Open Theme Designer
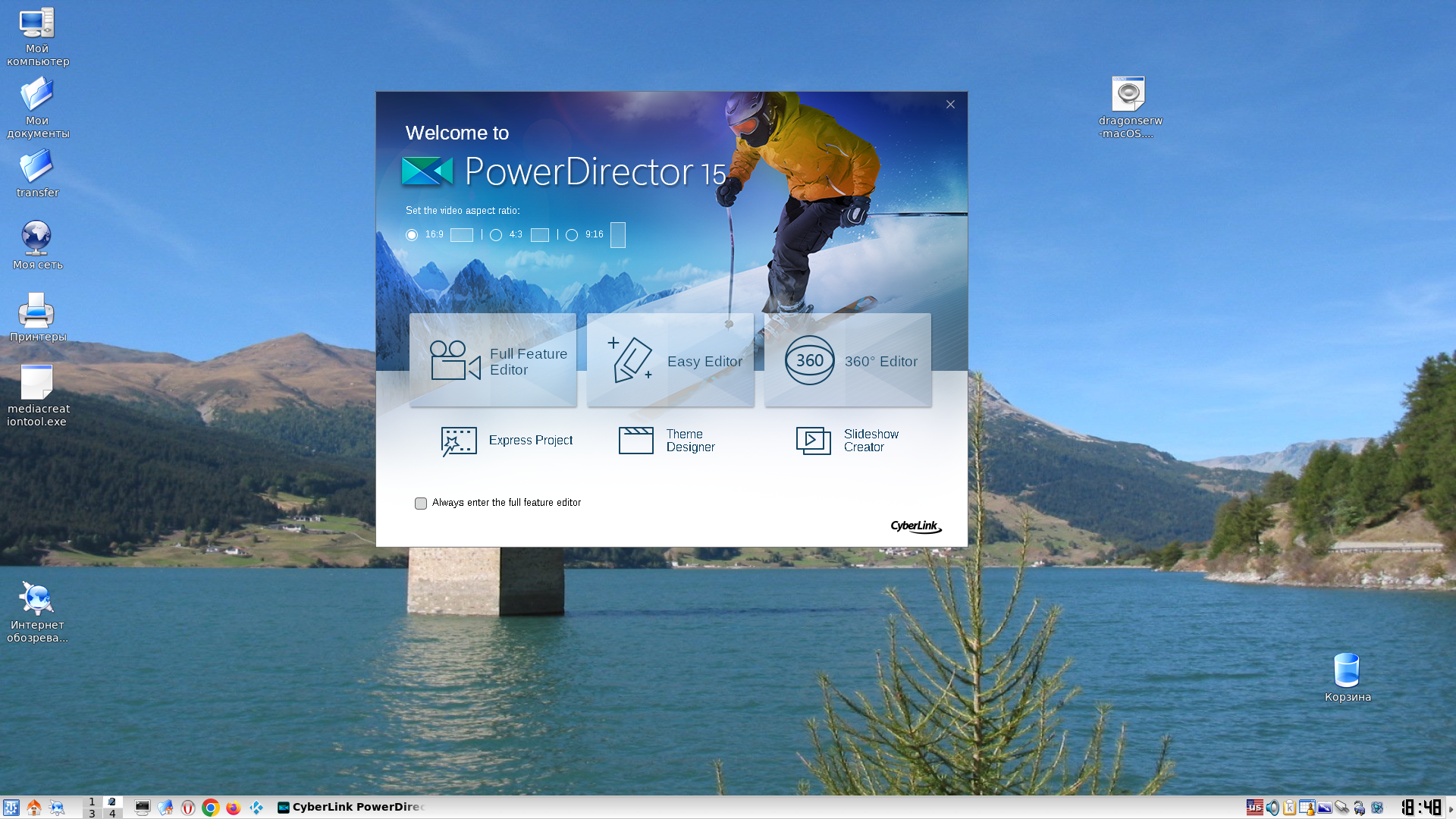Screen dimensions: 1456x819 point(667,441)
